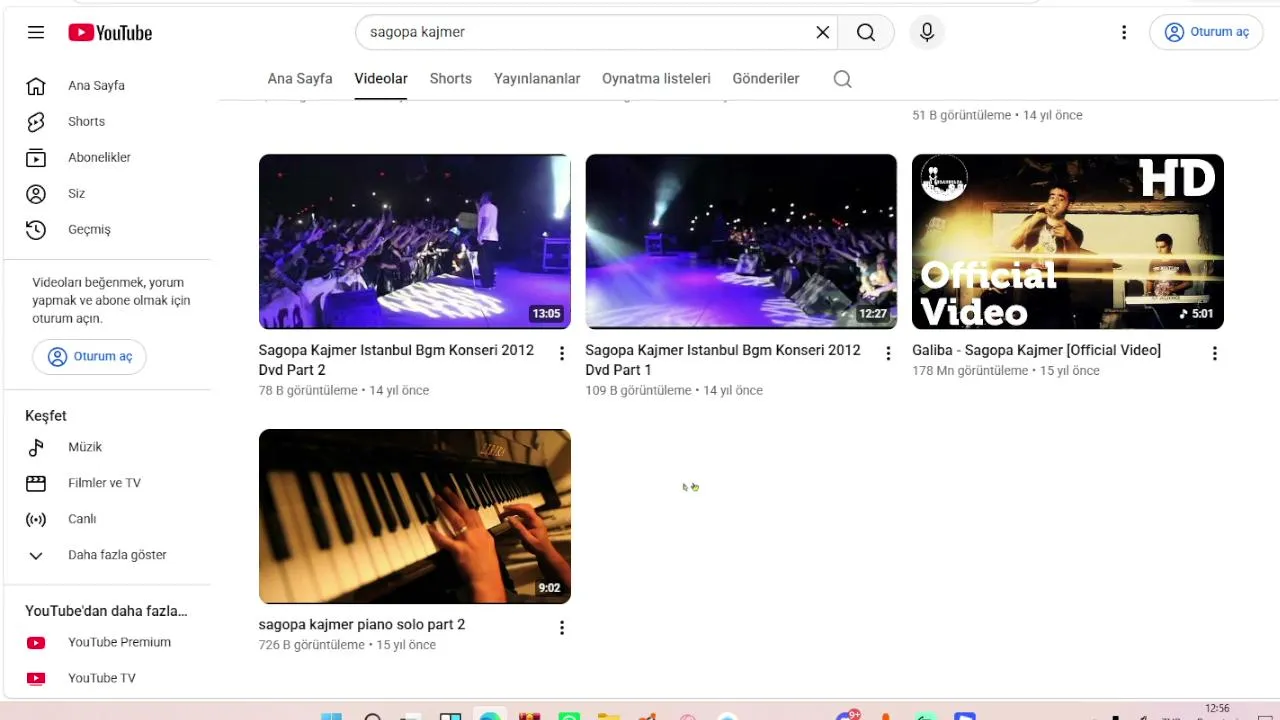The width and height of the screenshot is (1280, 720).
Task: Click the 'YouTube'dan daha fazla...' heading
Action: (106, 611)
